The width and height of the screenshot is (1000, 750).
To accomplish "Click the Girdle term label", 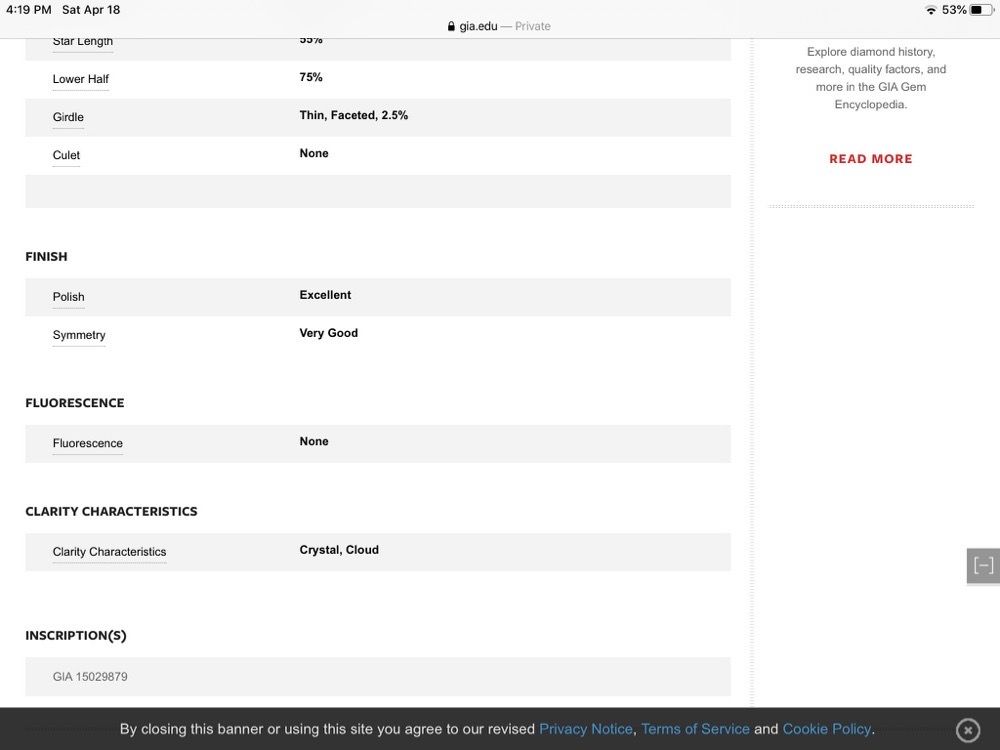I will [x=68, y=117].
